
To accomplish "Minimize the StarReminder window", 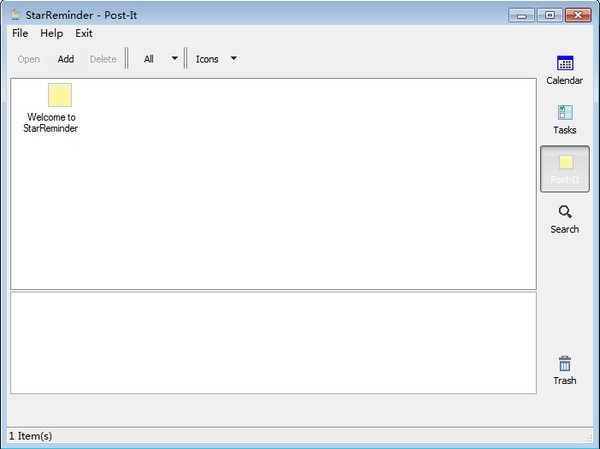I will click(x=521, y=15).
